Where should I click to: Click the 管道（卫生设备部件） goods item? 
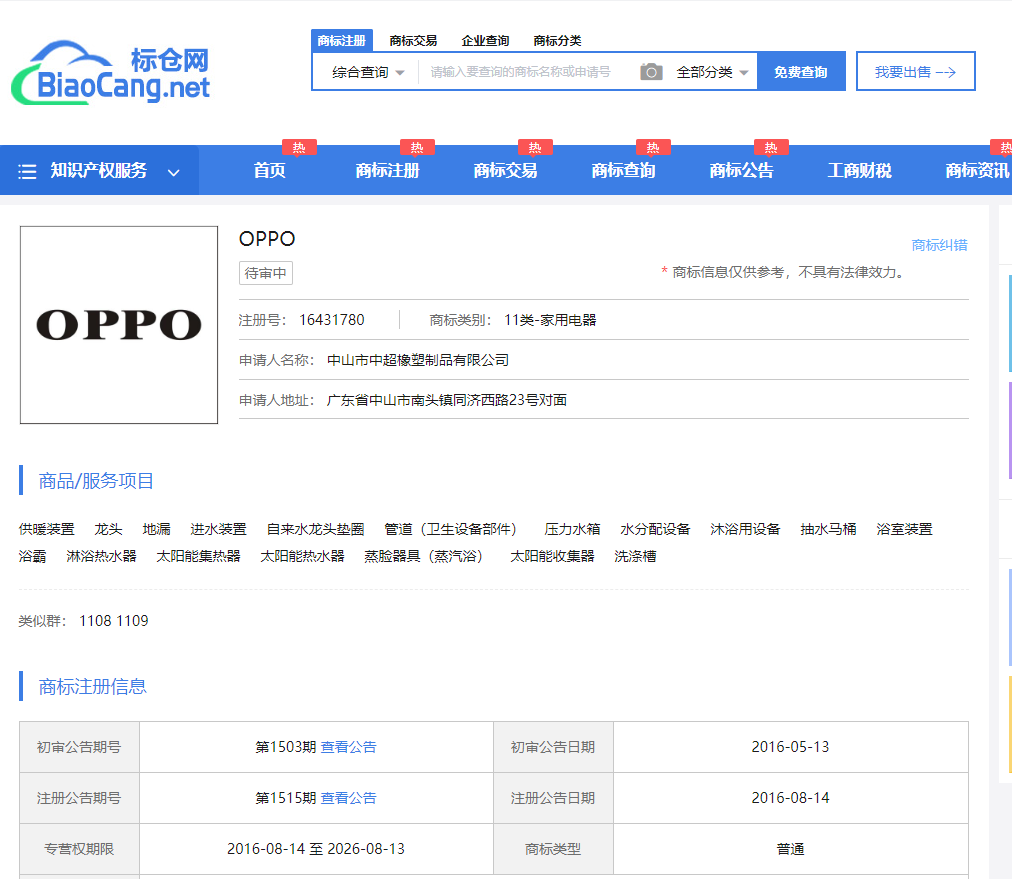[454, 529]
